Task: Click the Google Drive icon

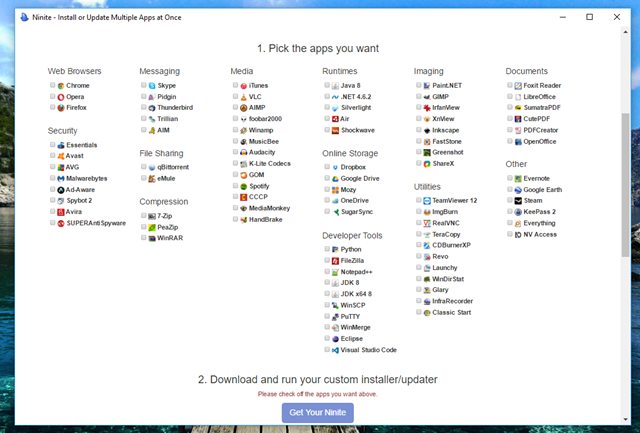Action: 335,179
